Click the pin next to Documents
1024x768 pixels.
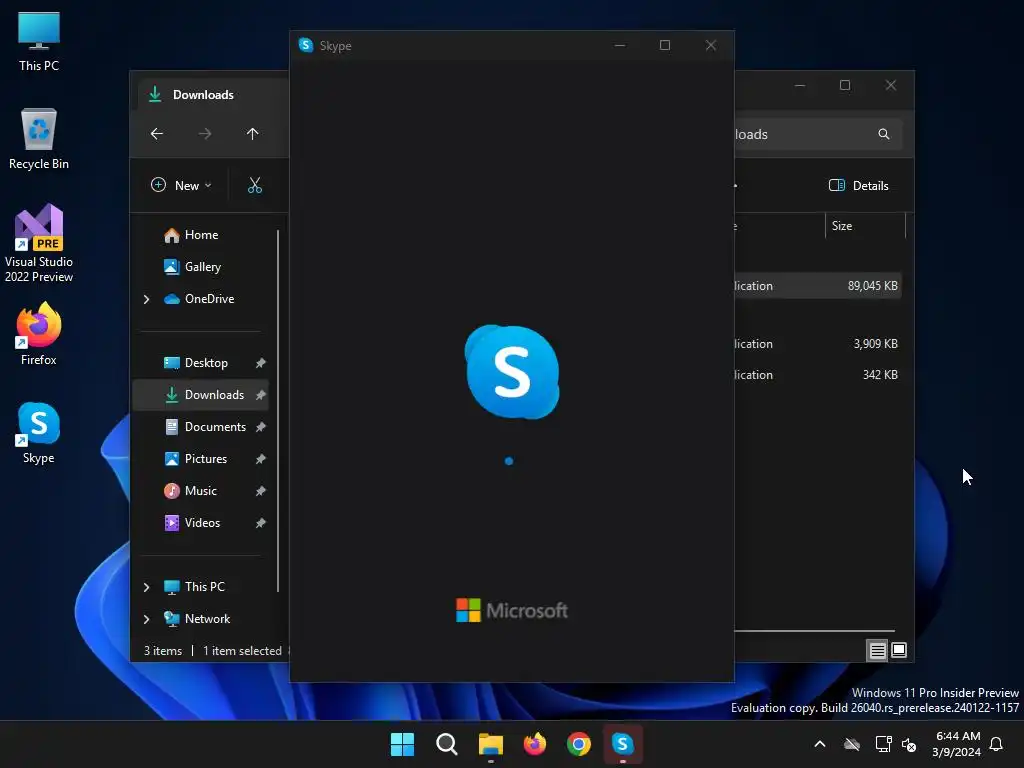[x=261, y=427]
